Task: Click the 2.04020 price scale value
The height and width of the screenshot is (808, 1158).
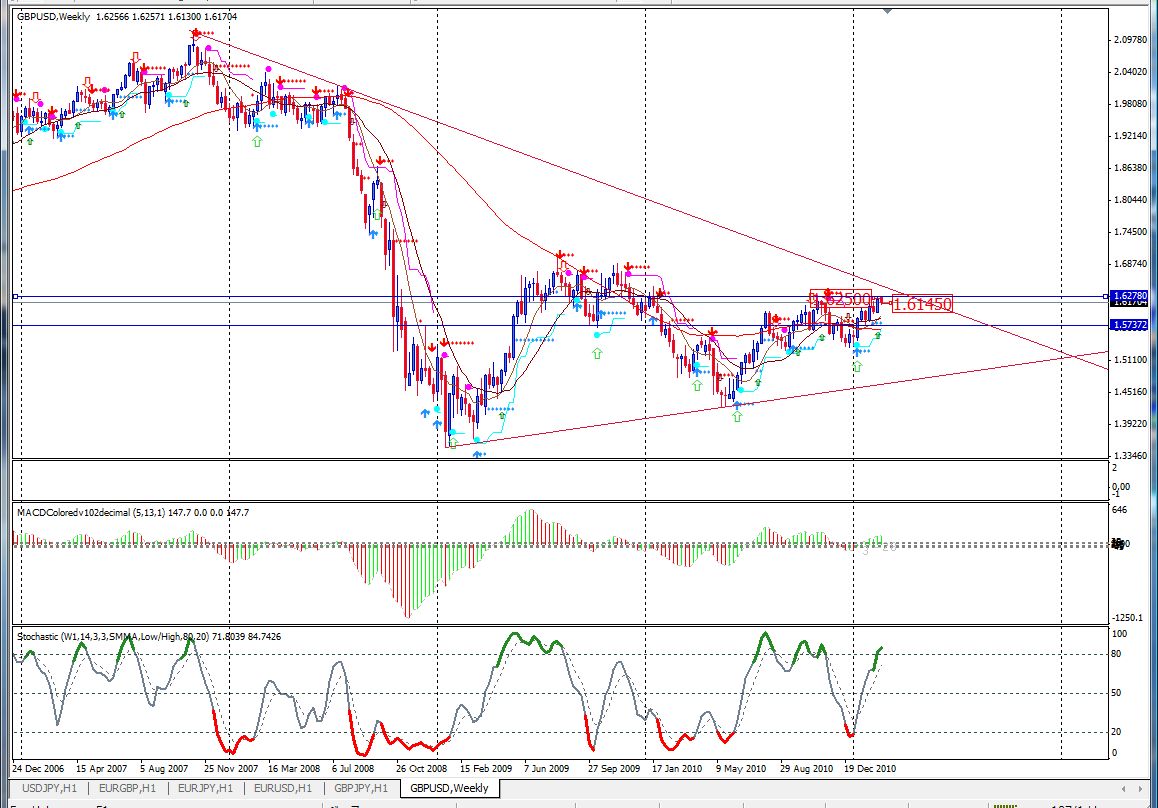Action: (1130, 72)
